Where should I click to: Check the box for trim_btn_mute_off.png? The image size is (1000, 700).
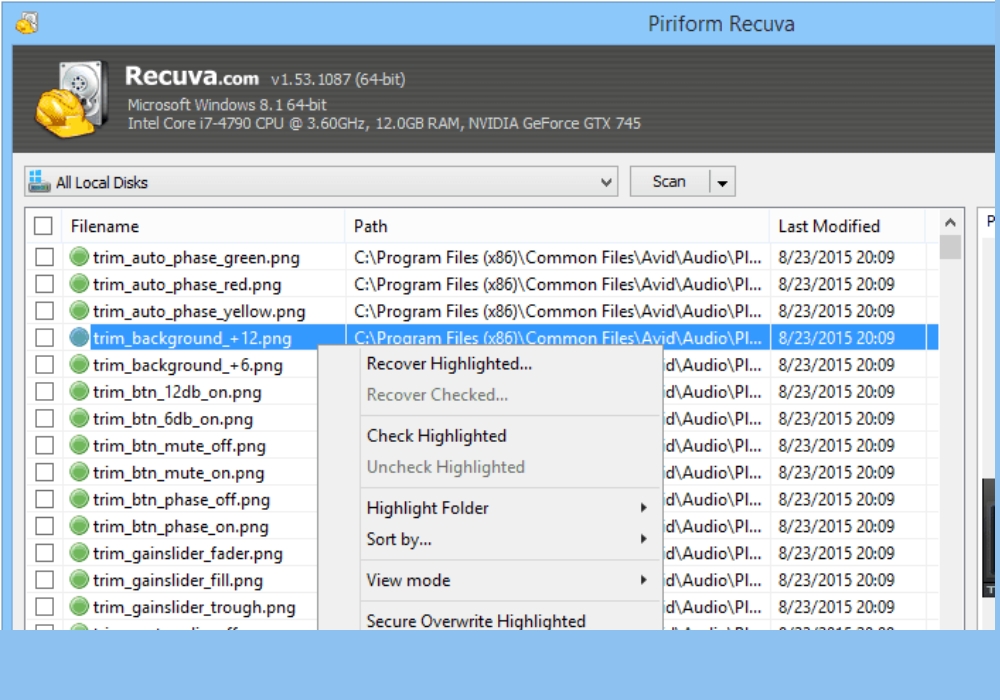click(45, 445)
